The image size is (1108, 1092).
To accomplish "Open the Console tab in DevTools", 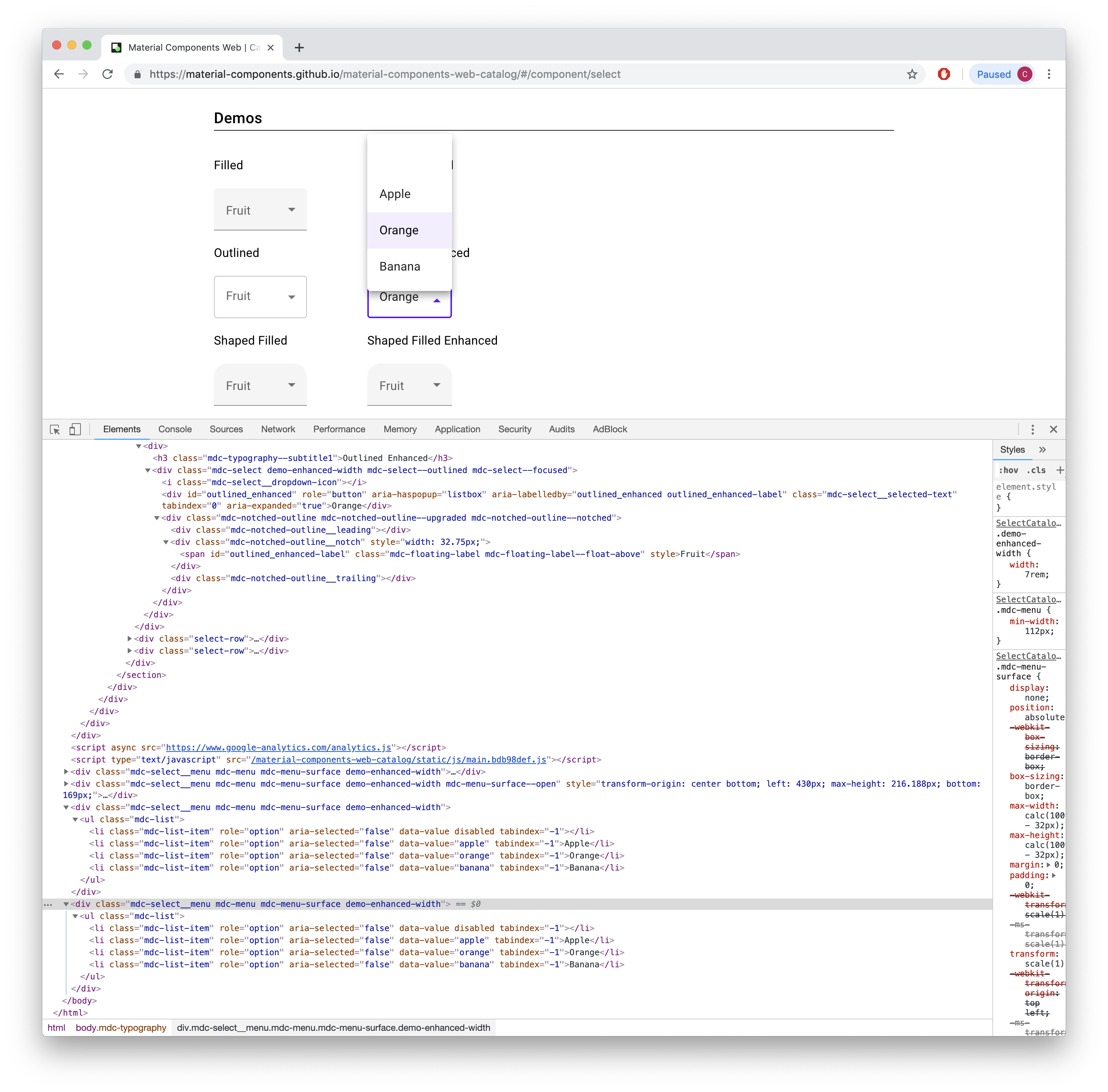I will [175, 429].
